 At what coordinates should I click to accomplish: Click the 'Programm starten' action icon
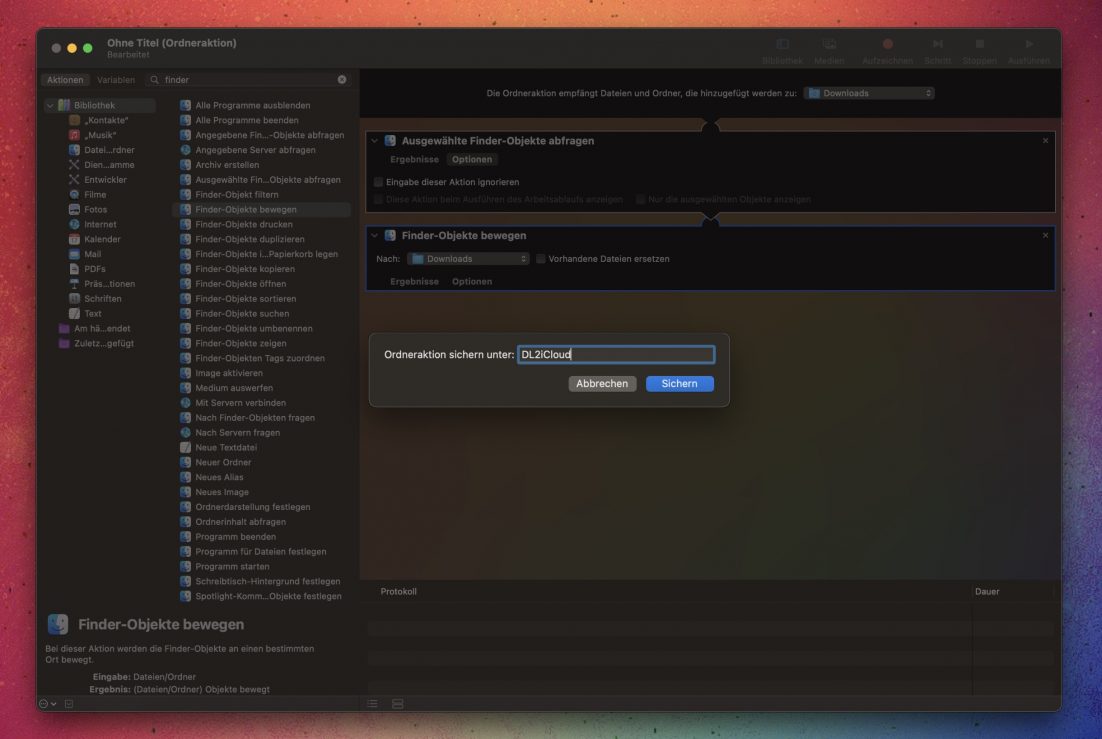coord(186,566)
